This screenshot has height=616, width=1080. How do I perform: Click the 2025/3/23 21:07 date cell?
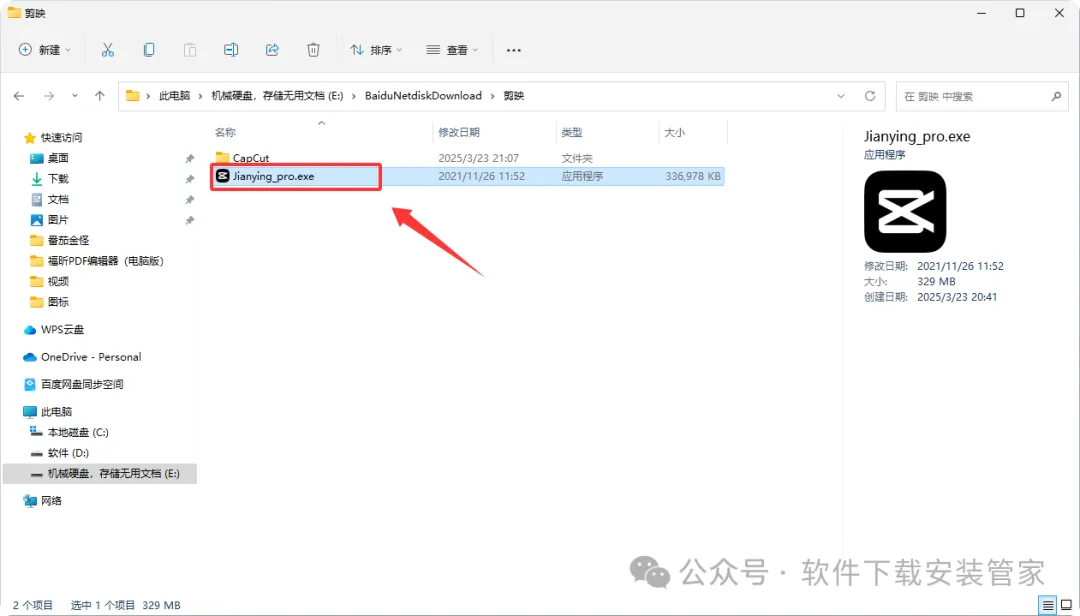click(479, 158)
